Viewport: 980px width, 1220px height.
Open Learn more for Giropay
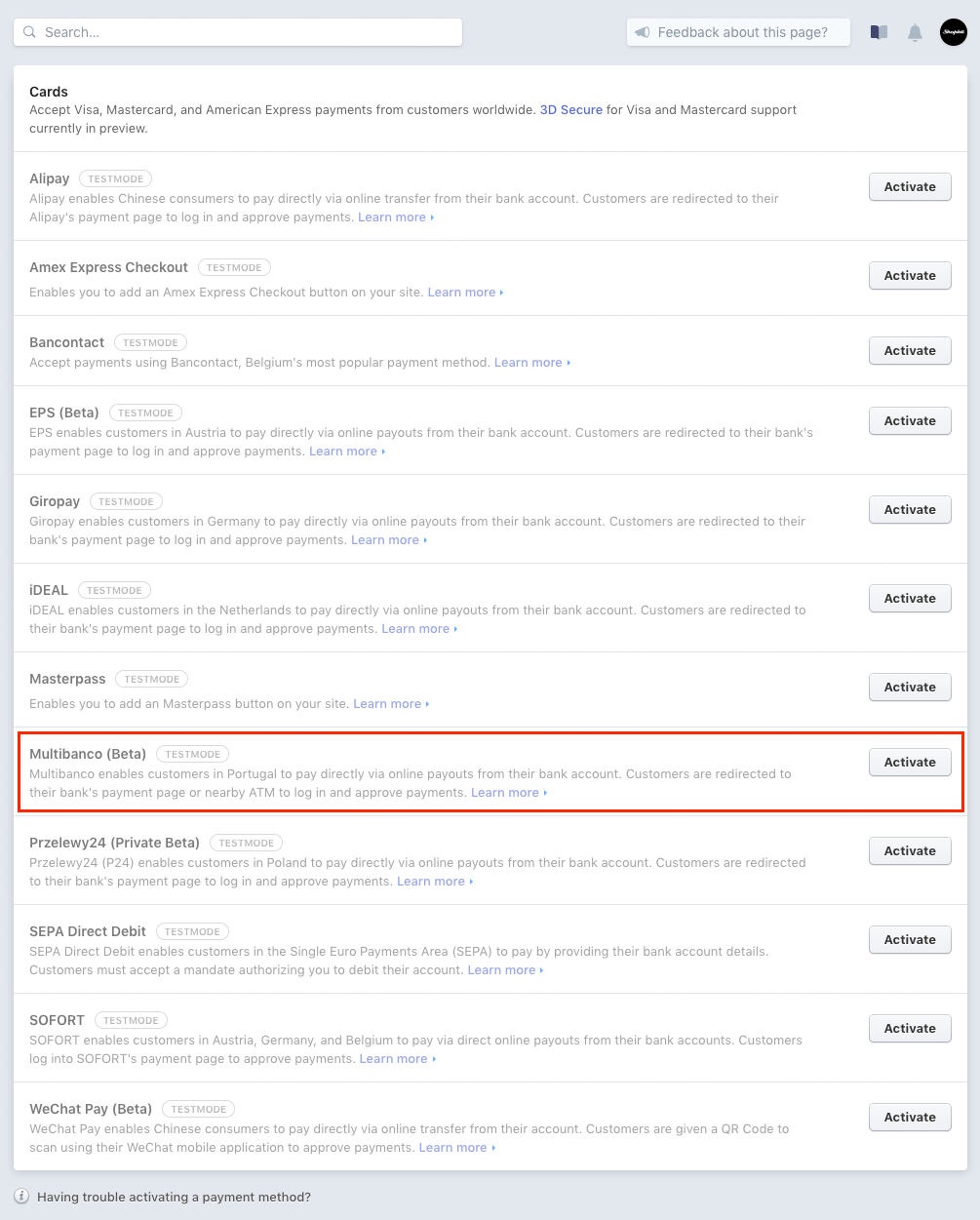click(385, 540)
